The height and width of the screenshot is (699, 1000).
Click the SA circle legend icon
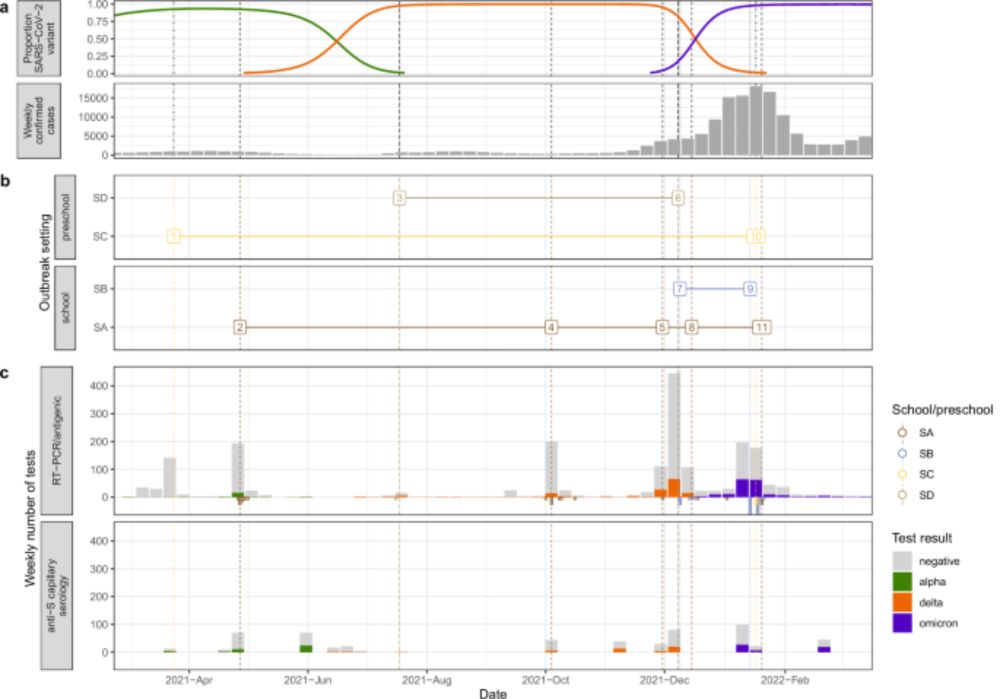click(x=902, y=433)
